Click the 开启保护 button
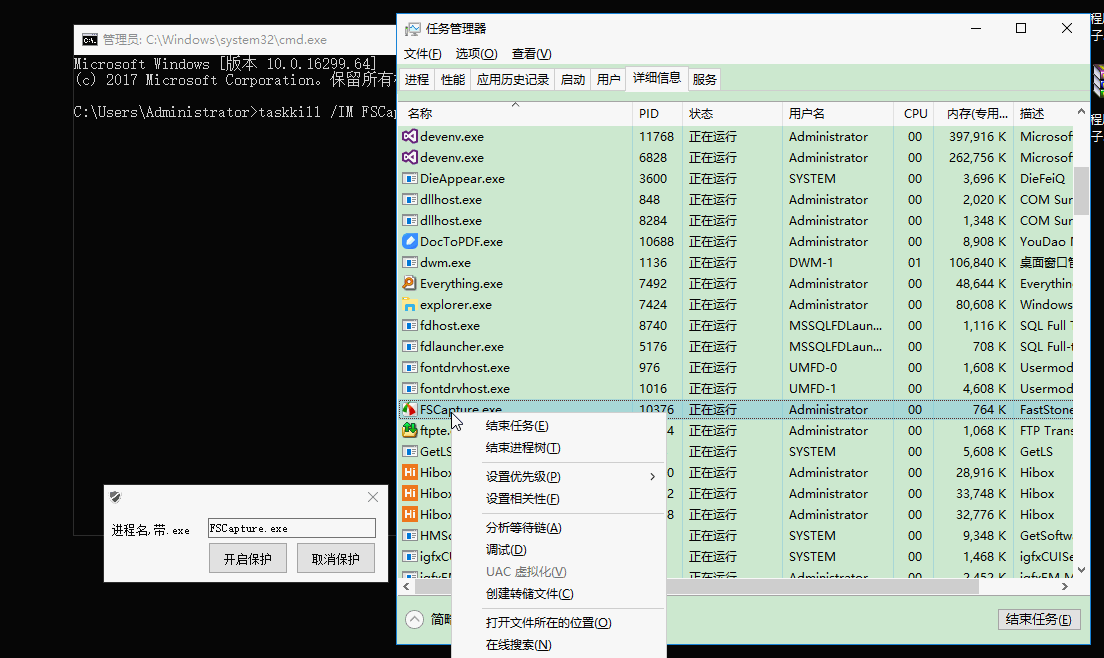This screenshot has width=1104, height=658. pos(248,559)
